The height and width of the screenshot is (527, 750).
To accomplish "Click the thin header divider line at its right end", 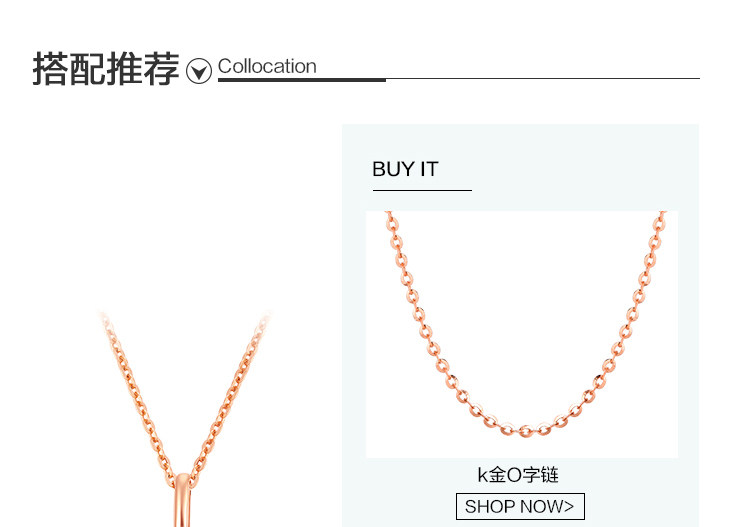I will [x=689, y=78].
